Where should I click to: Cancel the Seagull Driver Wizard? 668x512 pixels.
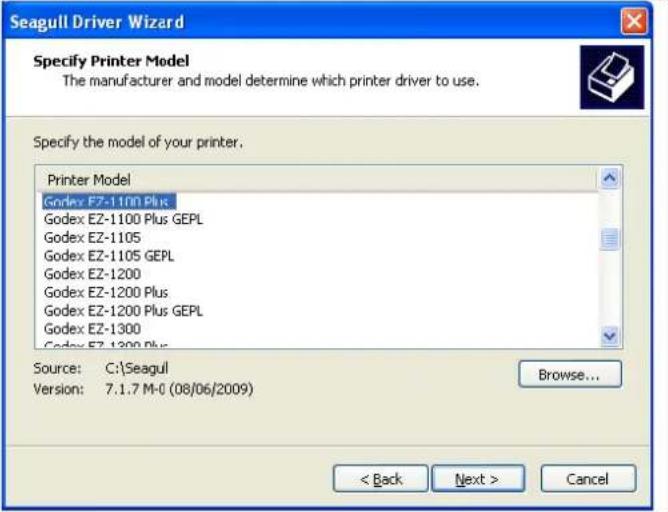588,479
